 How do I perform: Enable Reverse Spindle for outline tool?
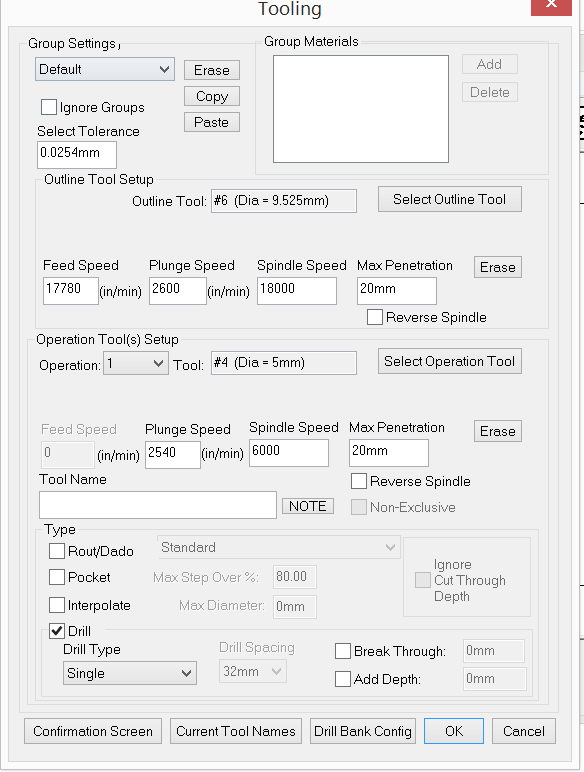(x=375, y=317)
